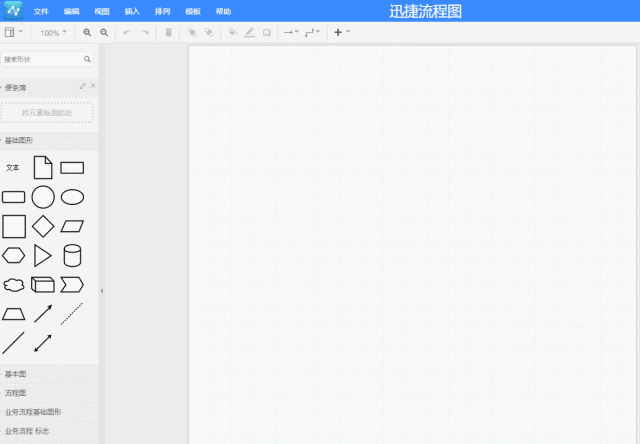Click the delete trash icon
The width and height of the screenshot is (640, 444).
pyautogui.click(x=168, y=32)
